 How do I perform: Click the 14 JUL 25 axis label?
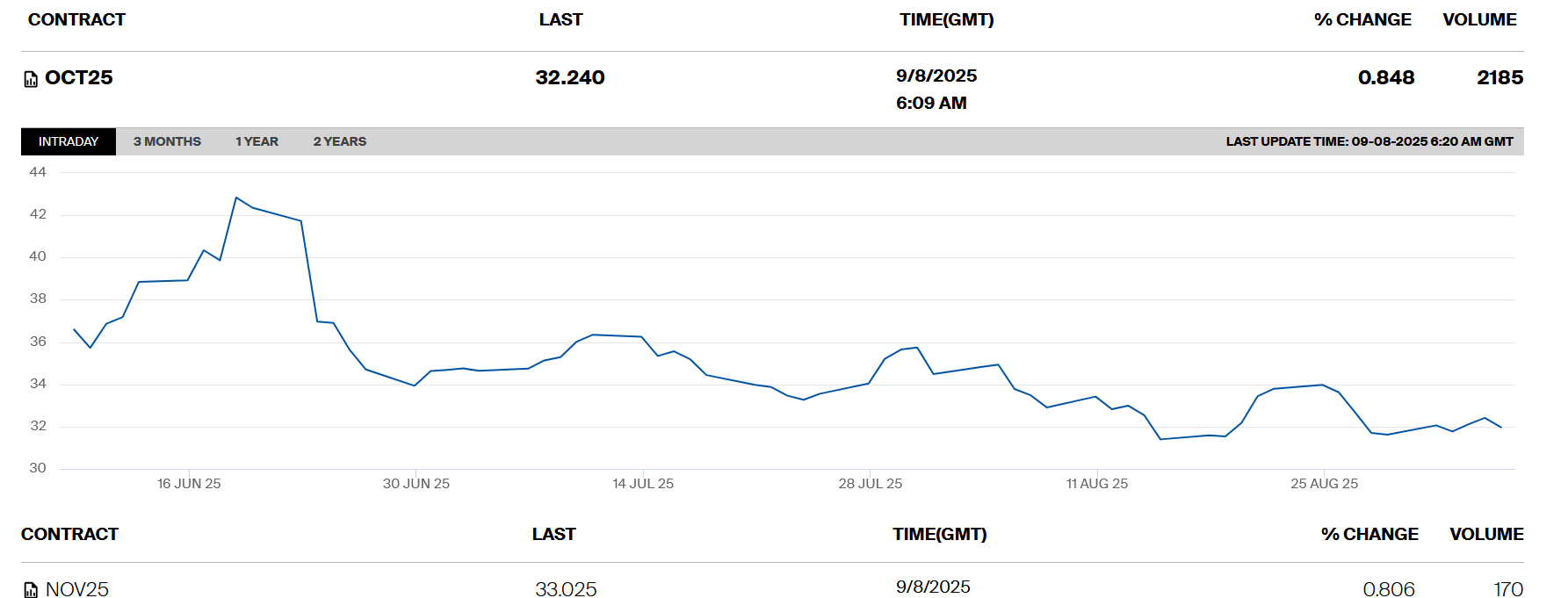[x=643, y=483]
